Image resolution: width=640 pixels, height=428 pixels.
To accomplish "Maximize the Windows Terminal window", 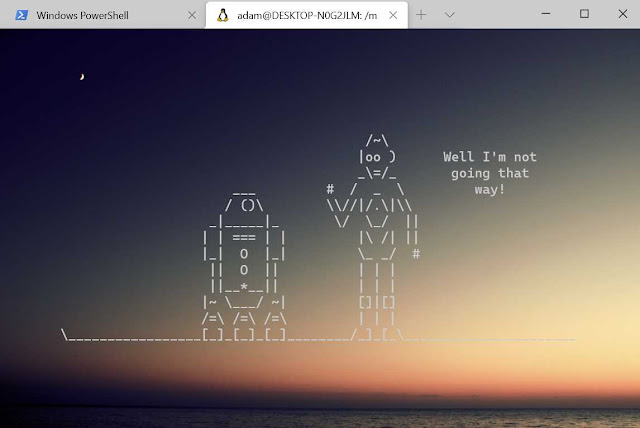I will click(x=584, y=14).
